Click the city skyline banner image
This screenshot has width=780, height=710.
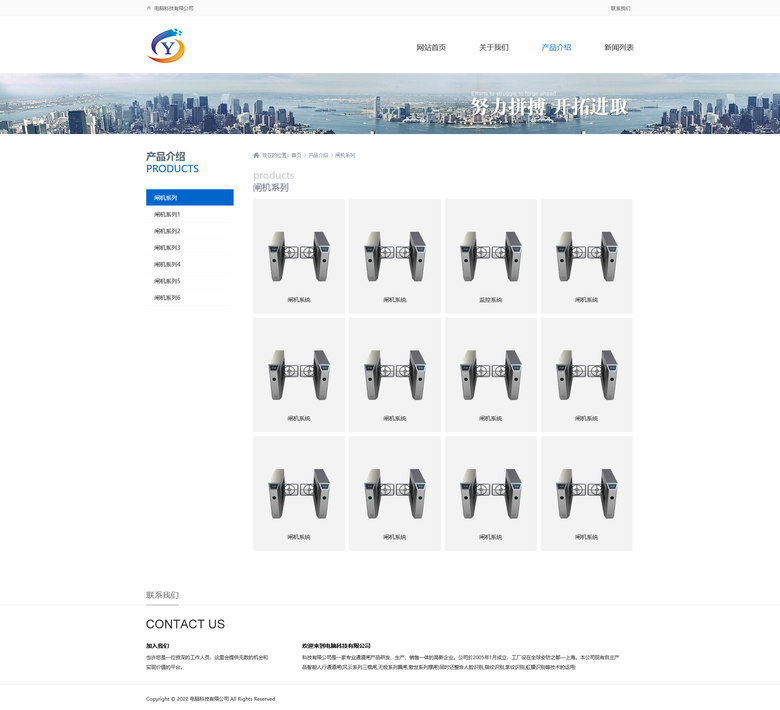coord(390,104)
